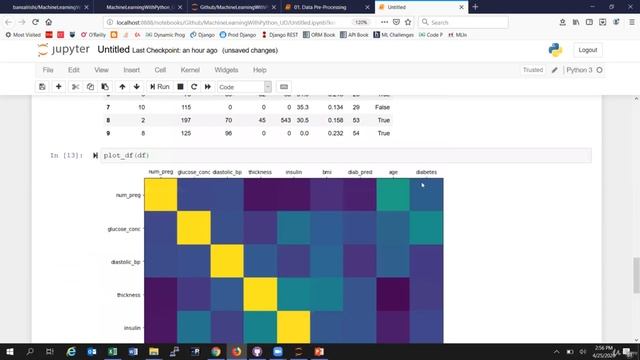Image resolution: width=640 pixels, height=360 pixels.
Task: Interrupt the kernel with the stop icon
Action: pos(180,87)
